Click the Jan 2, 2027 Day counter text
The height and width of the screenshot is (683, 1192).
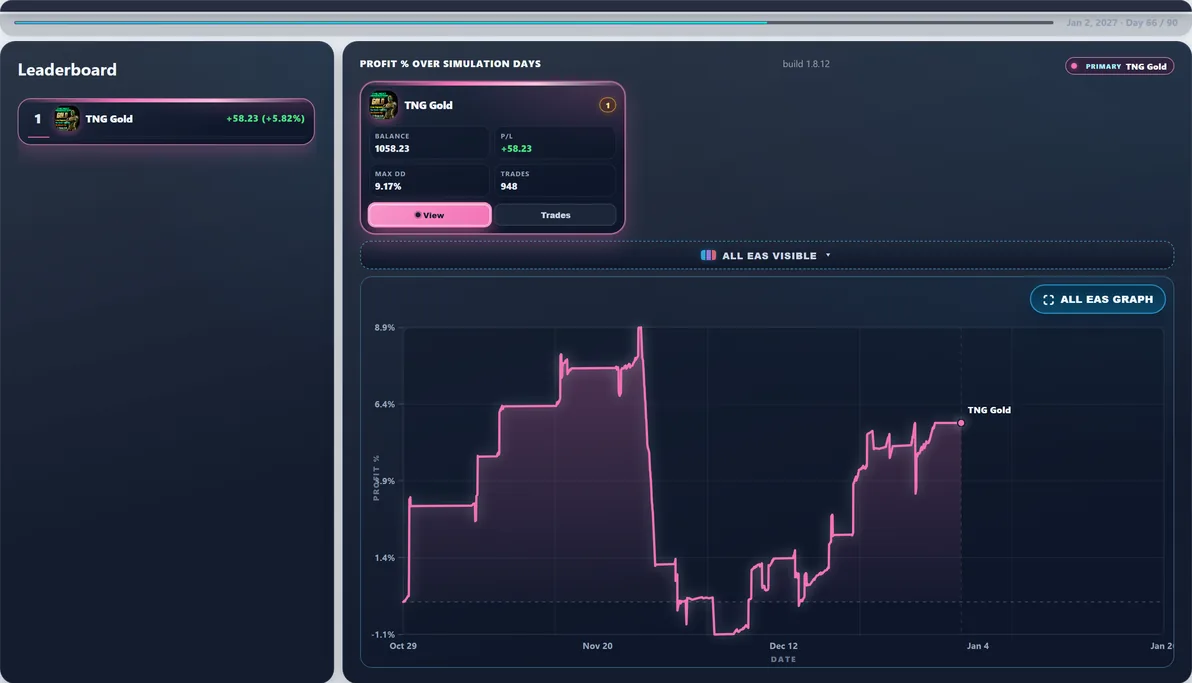pos(1122,23)
